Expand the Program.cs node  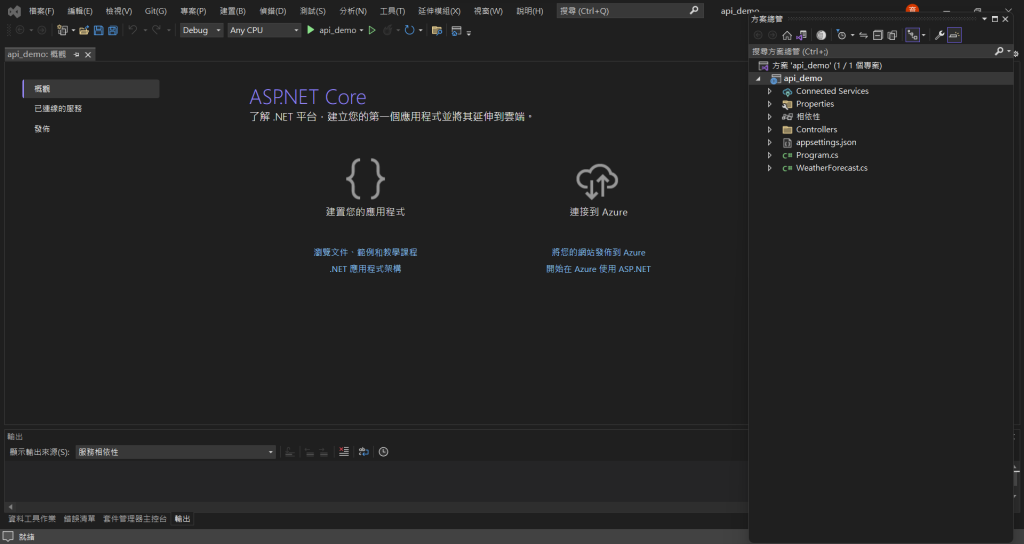pos(770,155)
